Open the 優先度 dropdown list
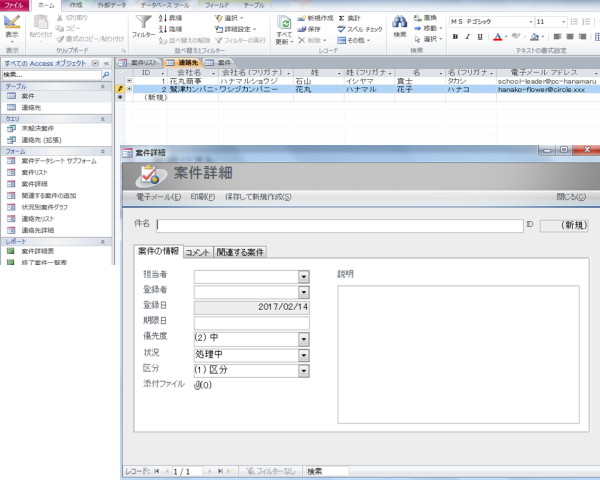 [302, 339]
